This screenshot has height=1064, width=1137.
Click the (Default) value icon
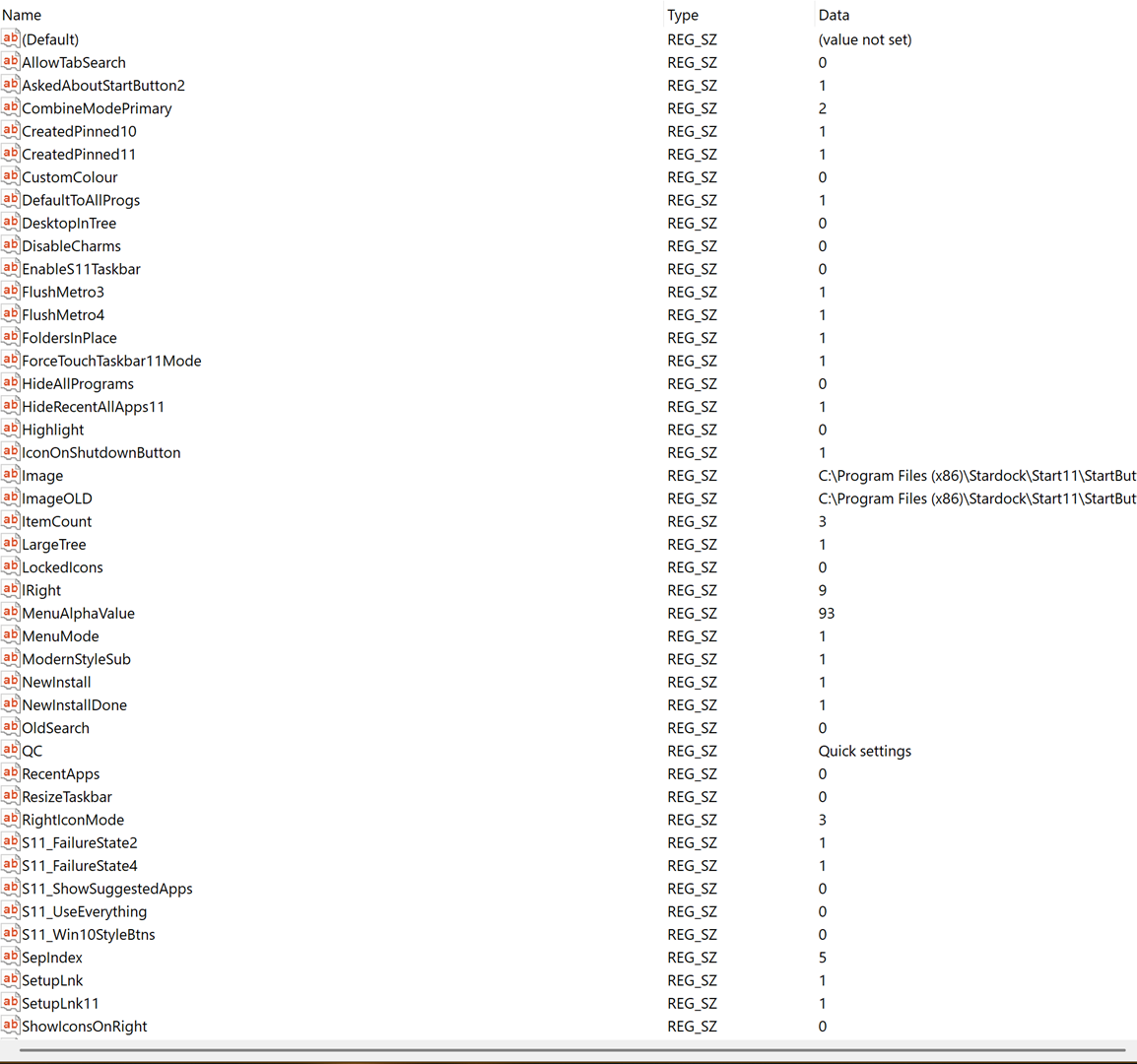coord(11,39)
